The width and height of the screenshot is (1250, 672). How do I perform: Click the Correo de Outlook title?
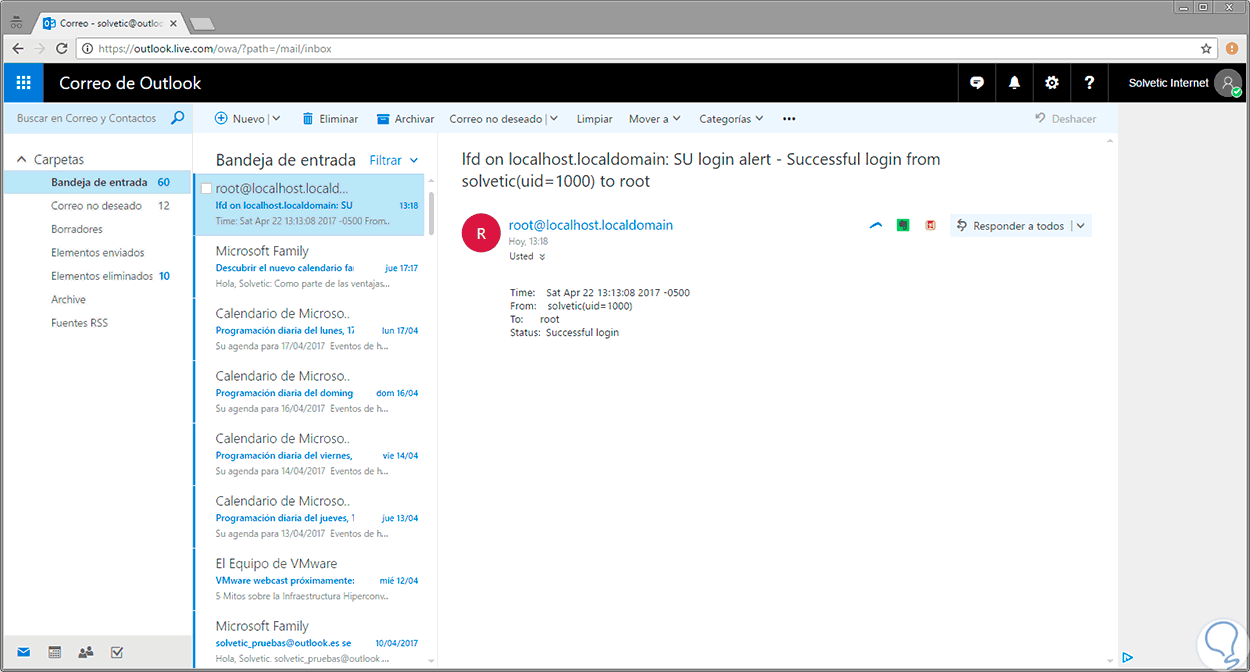(x=130, y=84)
